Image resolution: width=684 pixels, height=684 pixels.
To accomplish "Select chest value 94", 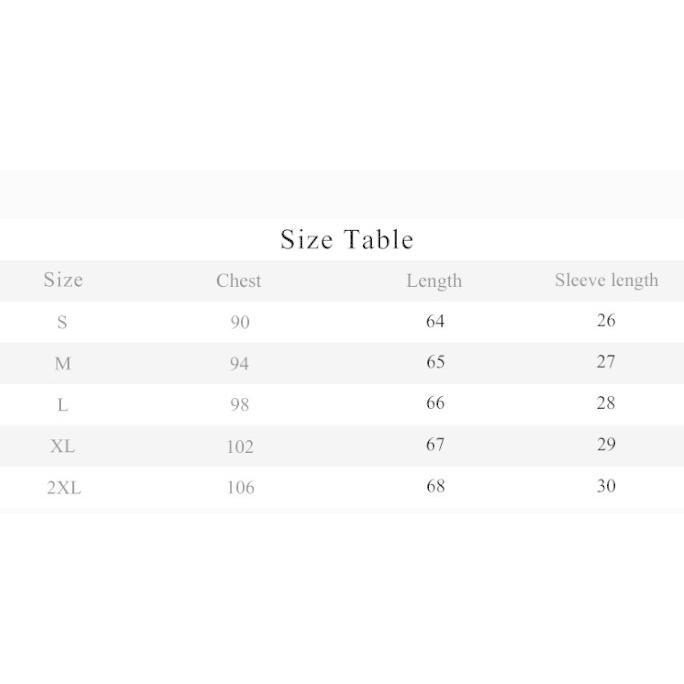I will pos(239,364).
